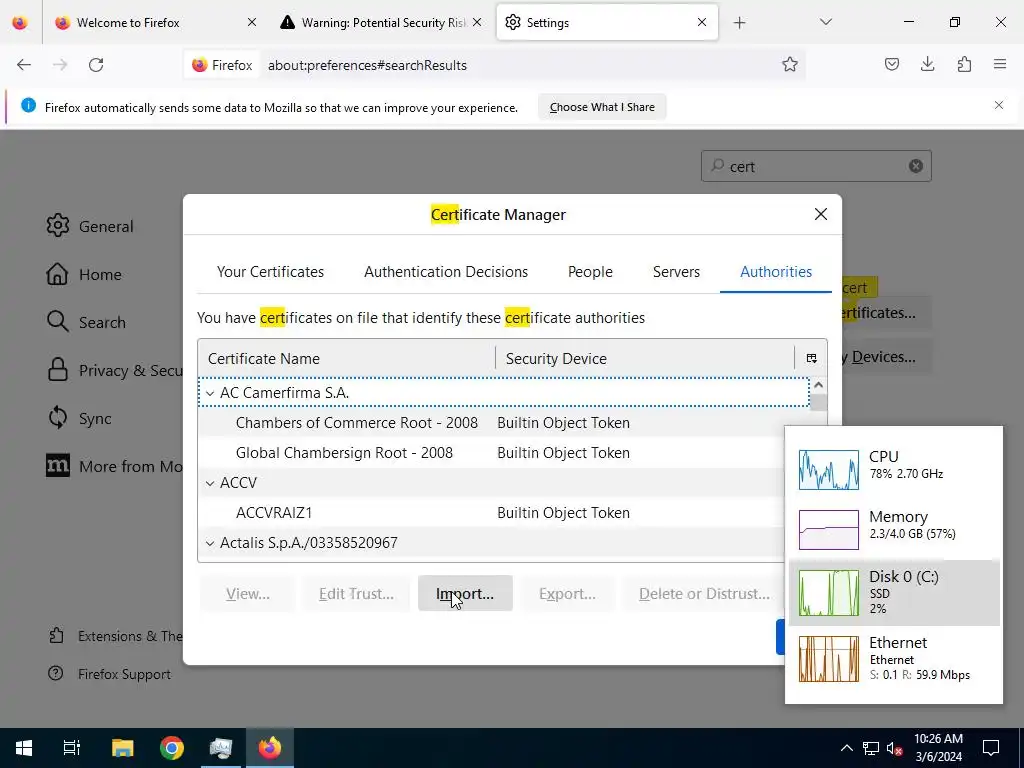Dismiss the data sharing notification bar
Image resolution: width=1024 pixels, height=768 pixels.
click(999, 105)
